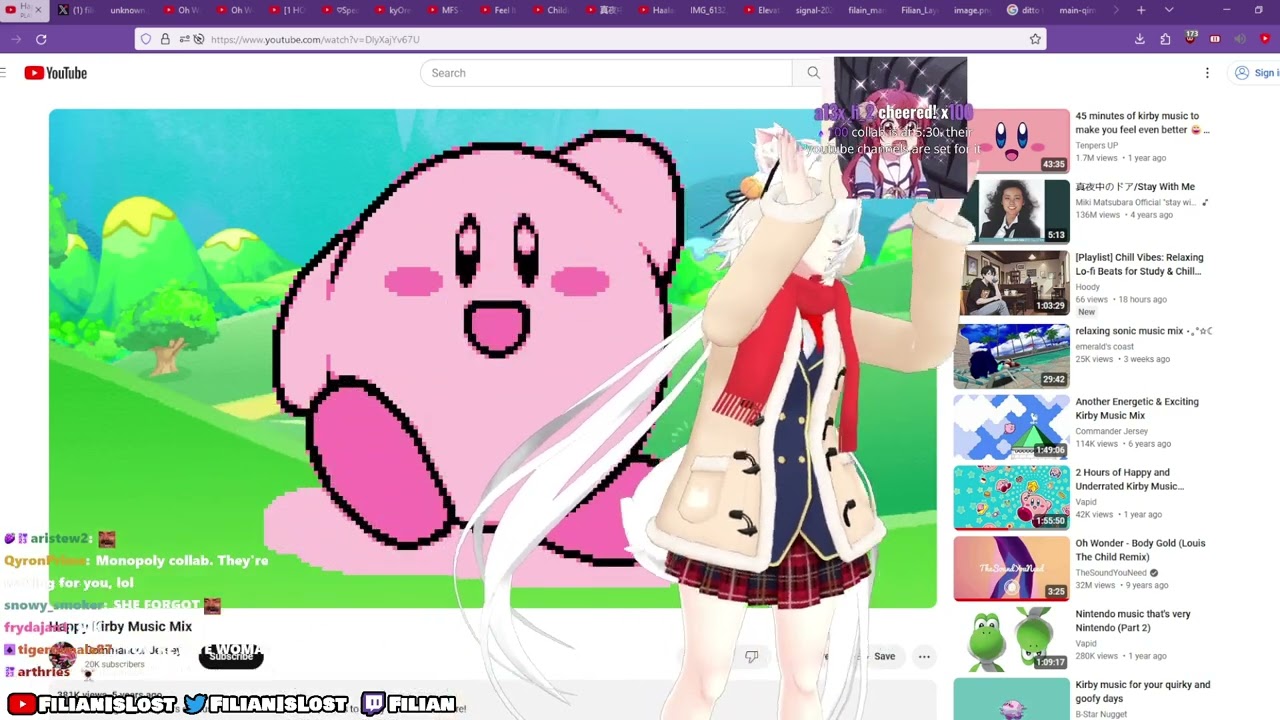The image size is (1280, 720).
Task: Switch to the 'unknown' tab
Action: click(x=127, y=10)
